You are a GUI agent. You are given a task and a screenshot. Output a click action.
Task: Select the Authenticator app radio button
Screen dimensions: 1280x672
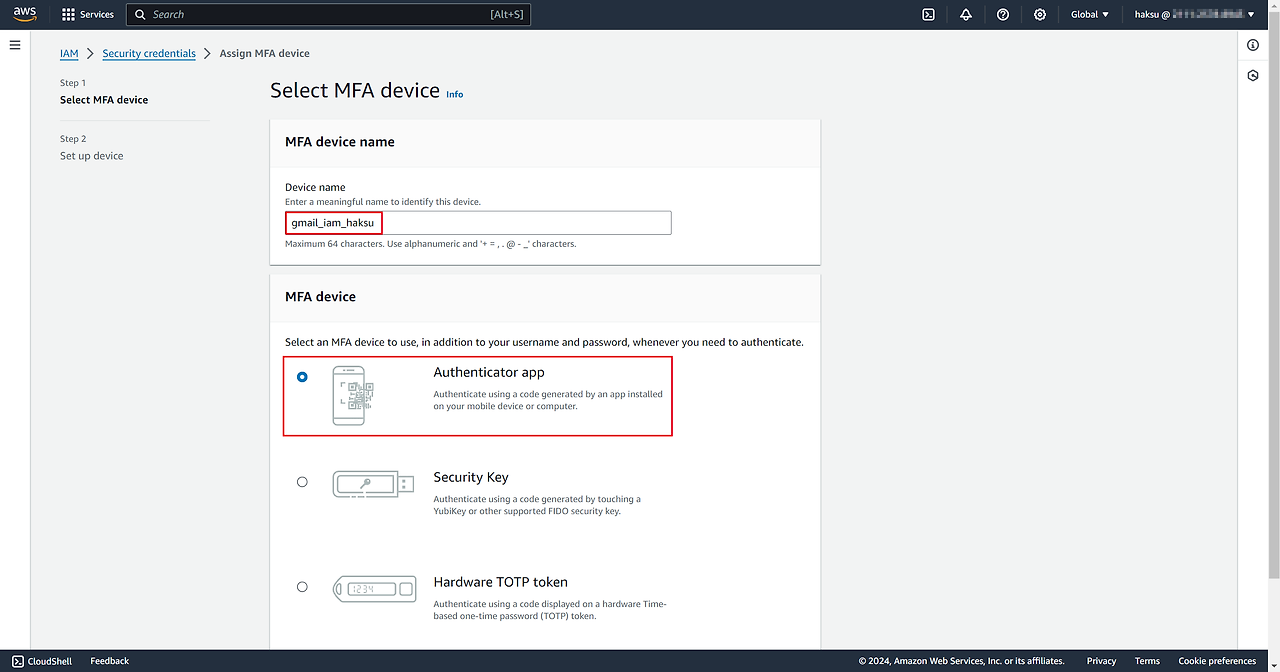click(302, 377)
